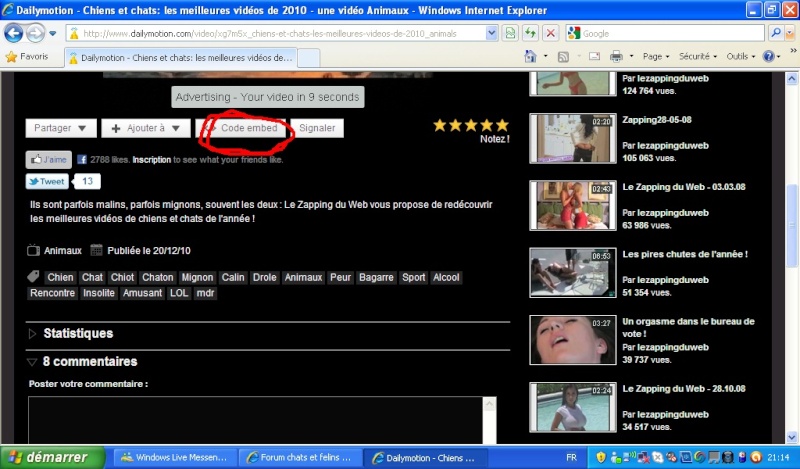The width and height of the screenshot is (800, 469).
Task: Open the Partager dropdown
Action: [61, 128]
